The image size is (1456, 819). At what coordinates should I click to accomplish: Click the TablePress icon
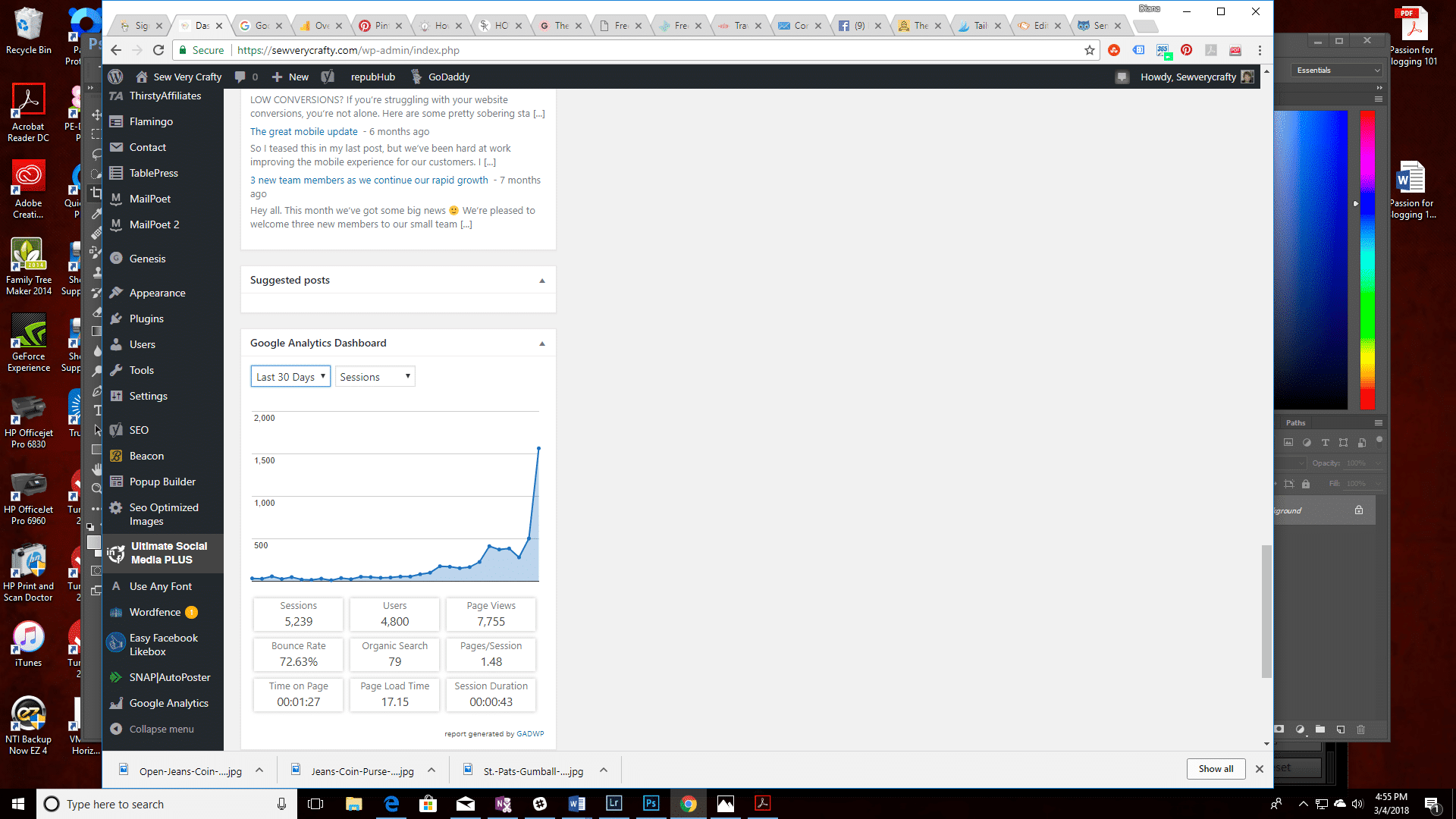pos(116,173)
